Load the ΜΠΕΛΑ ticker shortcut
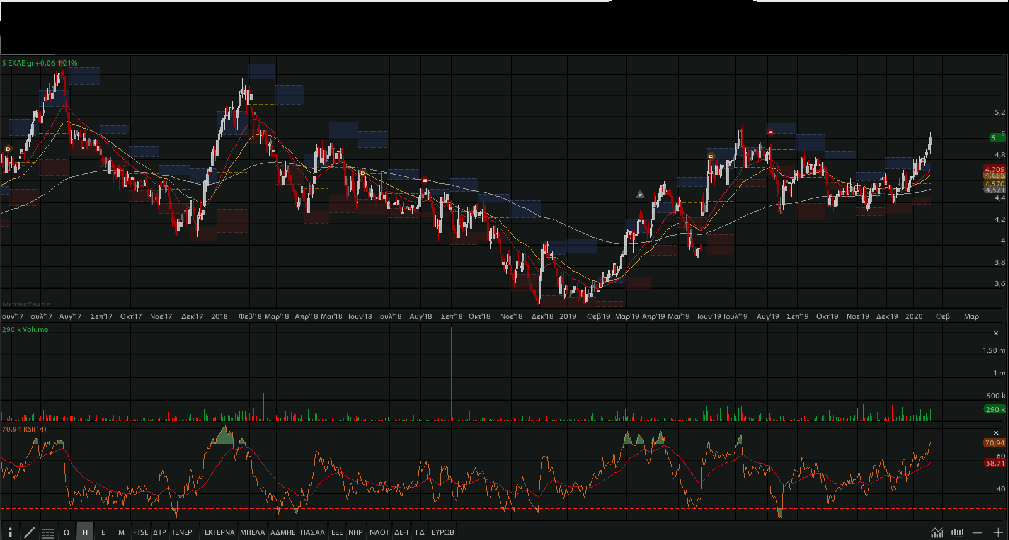1009x540 pixels. (251, 532)
